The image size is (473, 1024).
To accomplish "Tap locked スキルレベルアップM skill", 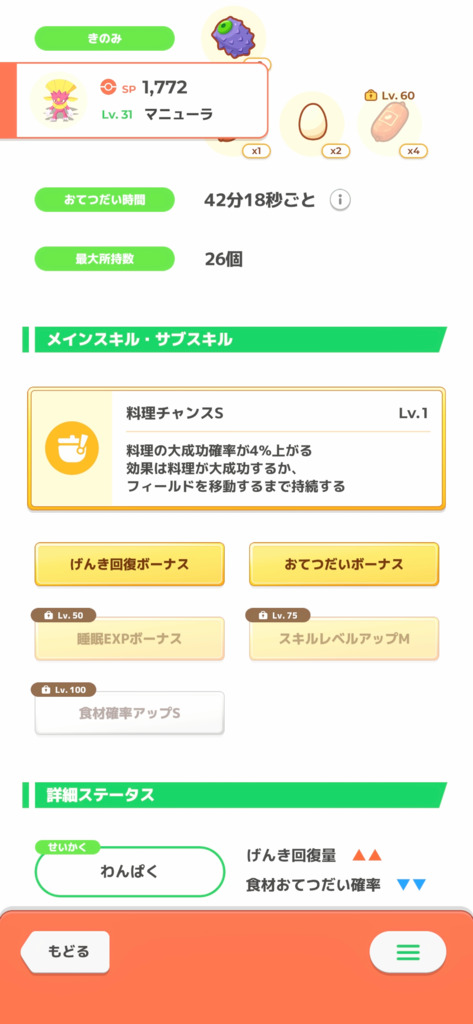I will pyautogui.click(x=344, y=638).
